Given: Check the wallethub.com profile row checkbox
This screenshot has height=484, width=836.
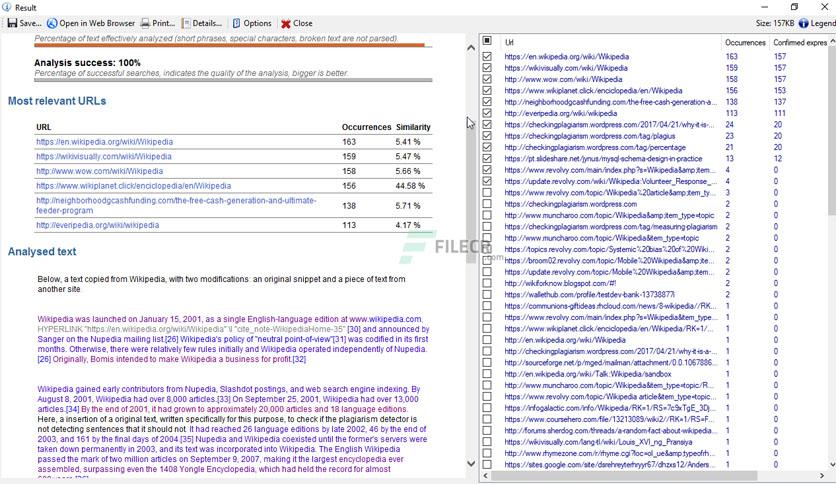Looking at the screenshot, I should point(487,294).
